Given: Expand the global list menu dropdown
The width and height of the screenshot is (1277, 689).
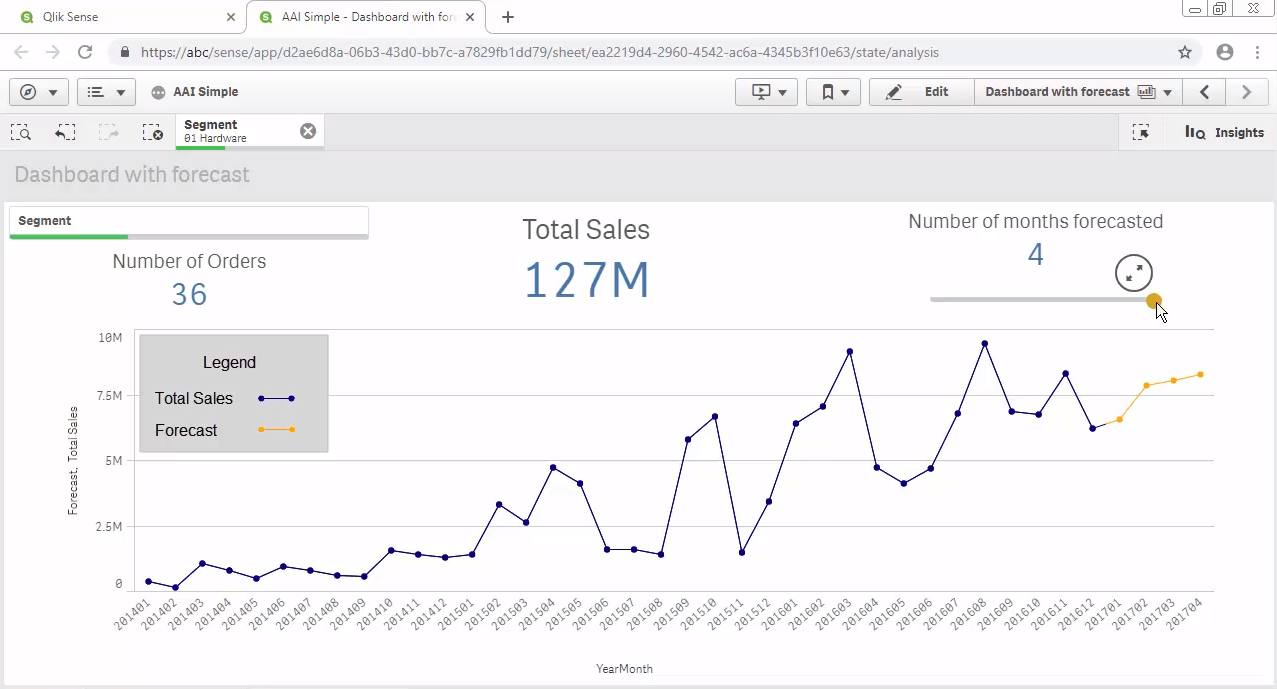Looking at the screenshot, I should [x=106, y=92].
